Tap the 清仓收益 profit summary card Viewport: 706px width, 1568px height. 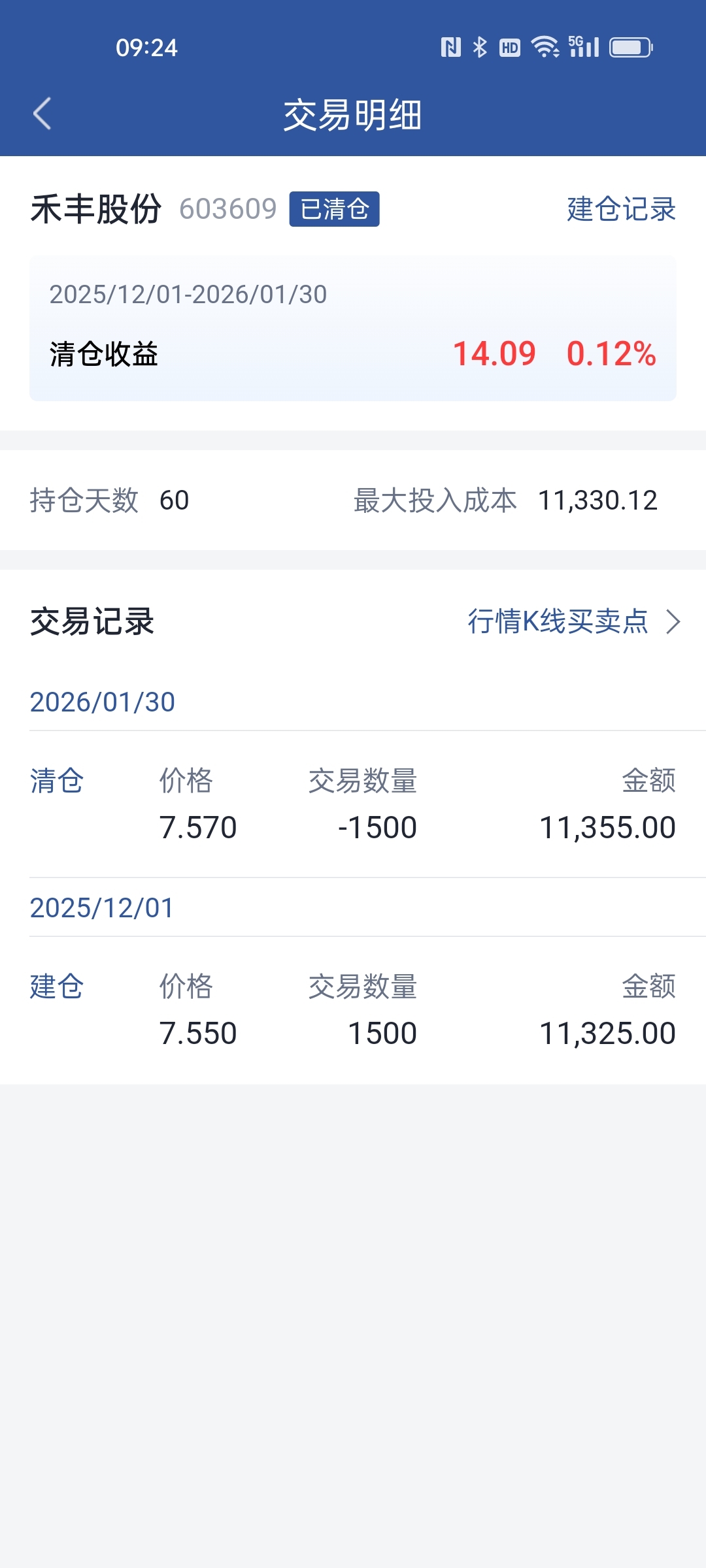(353, 328)
